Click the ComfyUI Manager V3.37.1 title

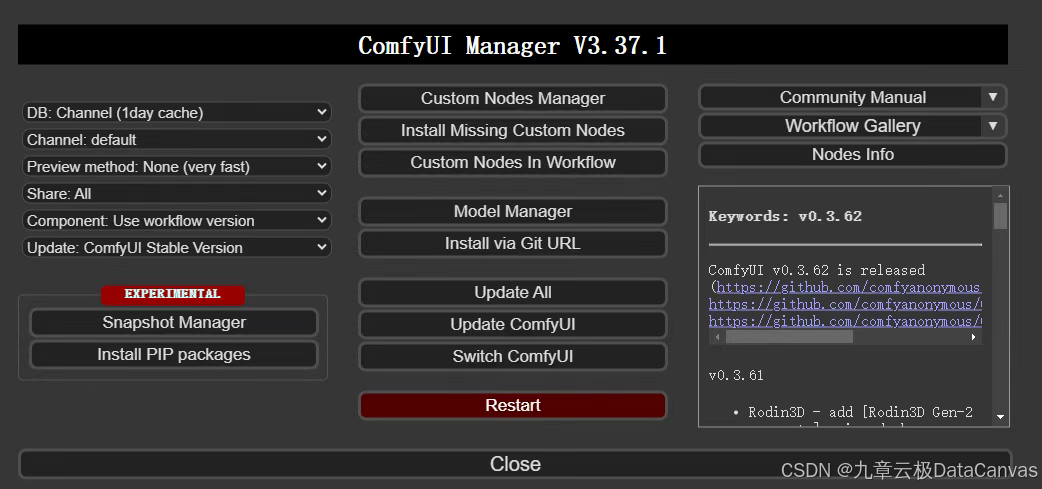coord(512,45)
